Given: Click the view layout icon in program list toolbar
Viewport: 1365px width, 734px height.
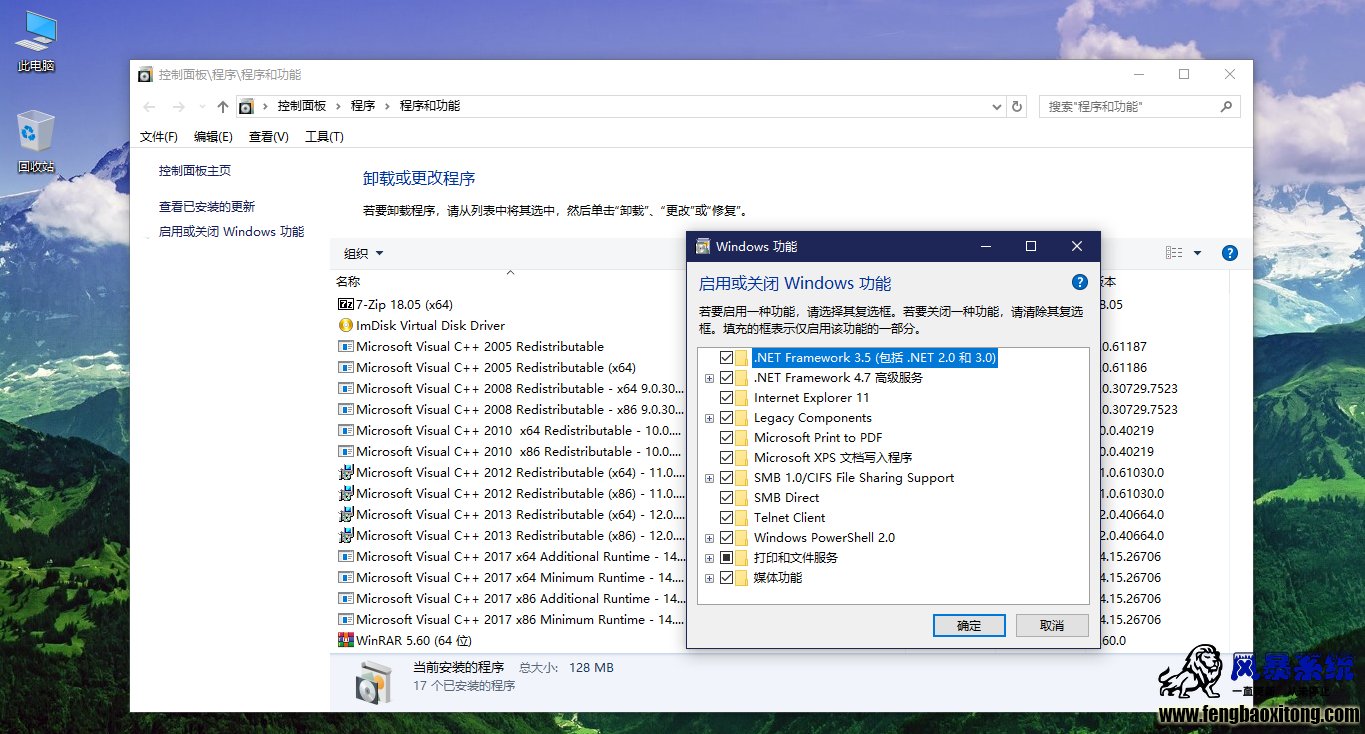Looking at the screenshot, I should pyautogui.click(x=1174, y=253).
